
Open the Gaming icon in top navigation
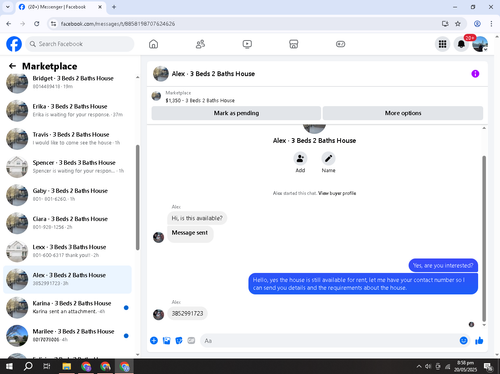coord(340,44)
